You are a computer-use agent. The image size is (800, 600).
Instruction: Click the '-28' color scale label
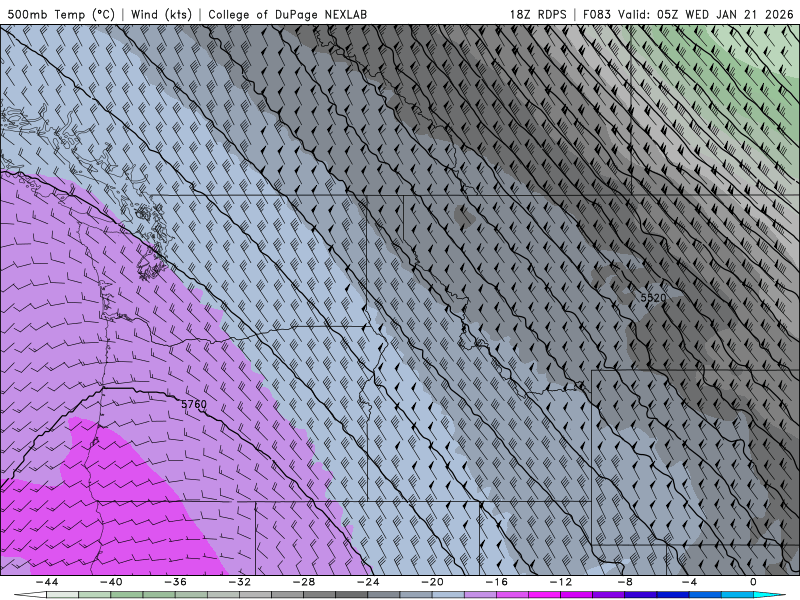[304, 582]
